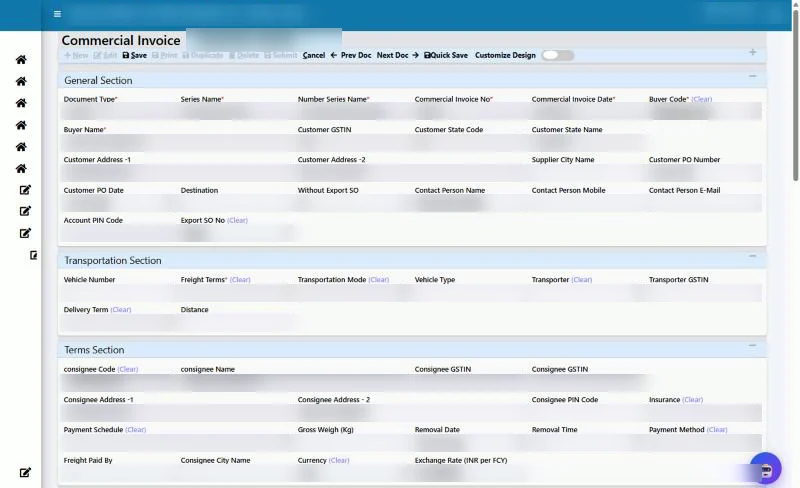Click the Save button in the toolbar
This screenshot has height=488, width=800.
(x=135, y=55)
